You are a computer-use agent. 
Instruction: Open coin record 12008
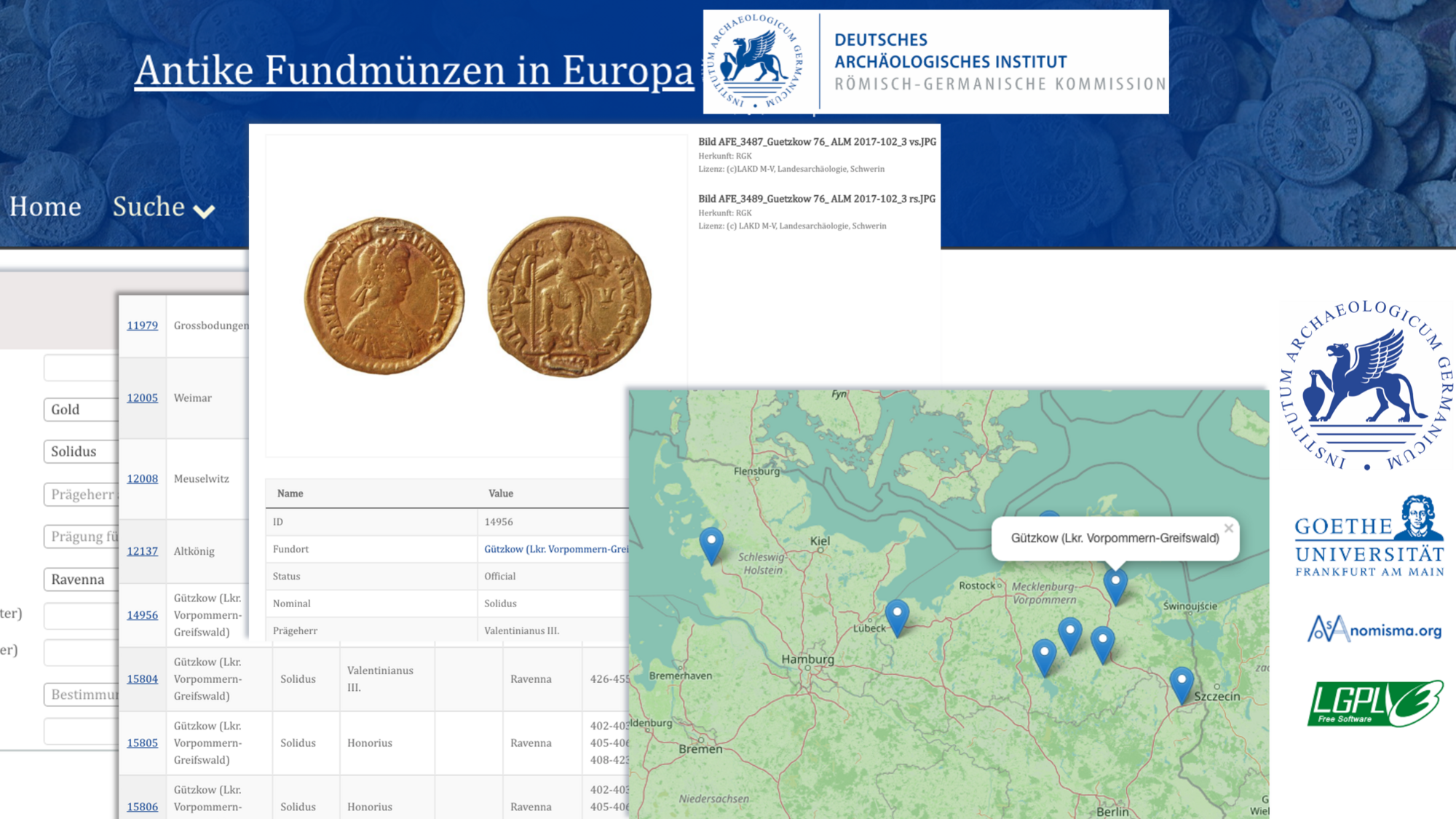[142, 478]
